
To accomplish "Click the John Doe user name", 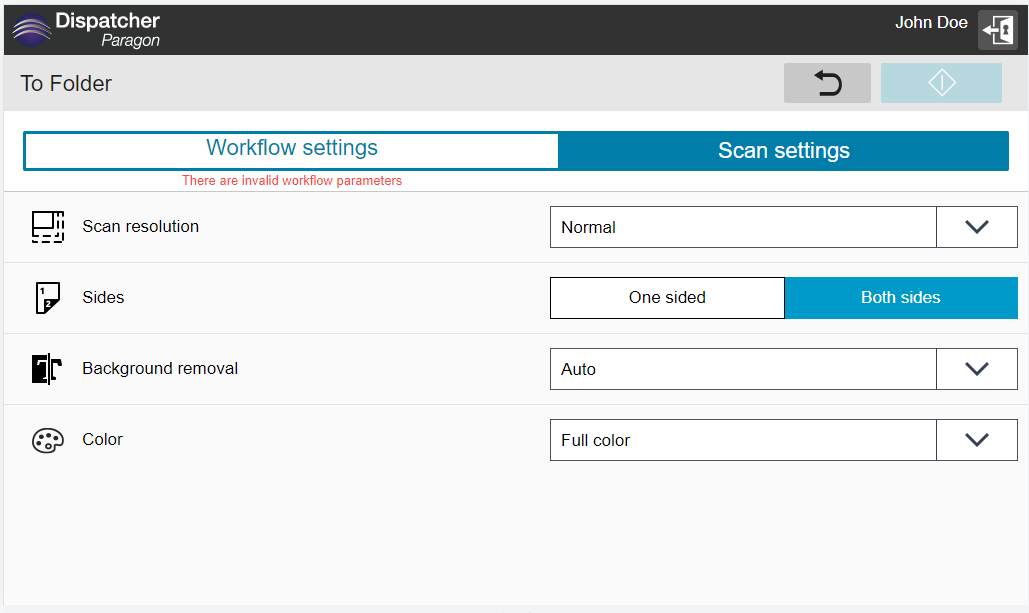I will tap(931, 22).
